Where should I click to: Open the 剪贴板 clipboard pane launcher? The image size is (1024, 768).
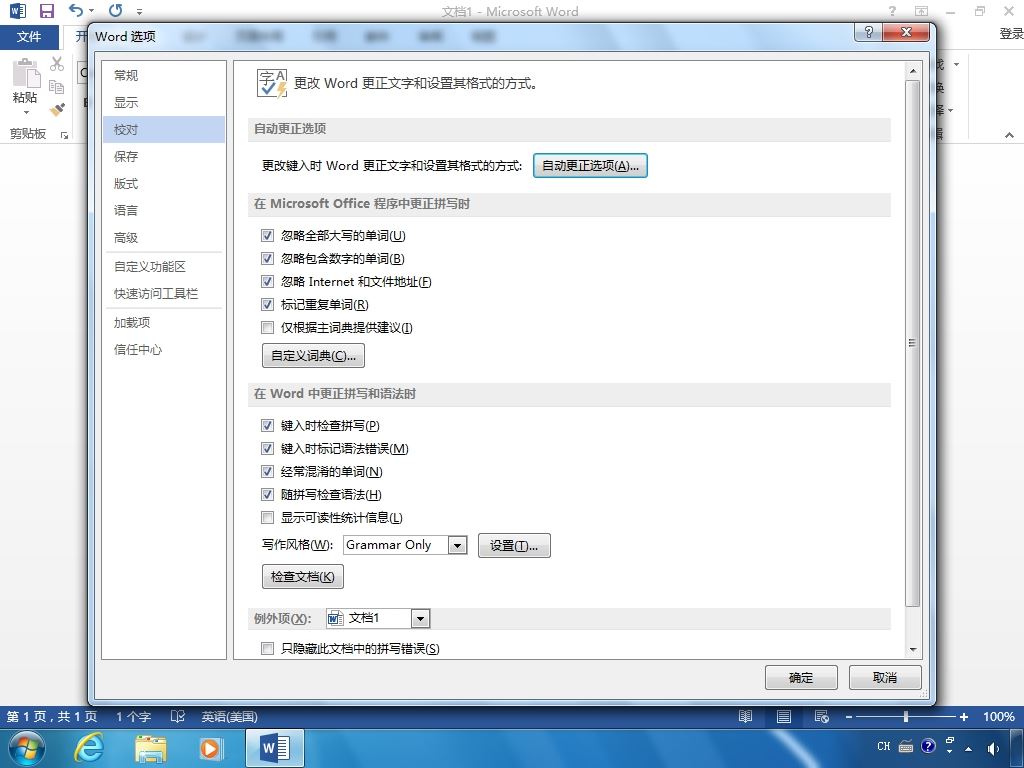(x=64, y=135)
